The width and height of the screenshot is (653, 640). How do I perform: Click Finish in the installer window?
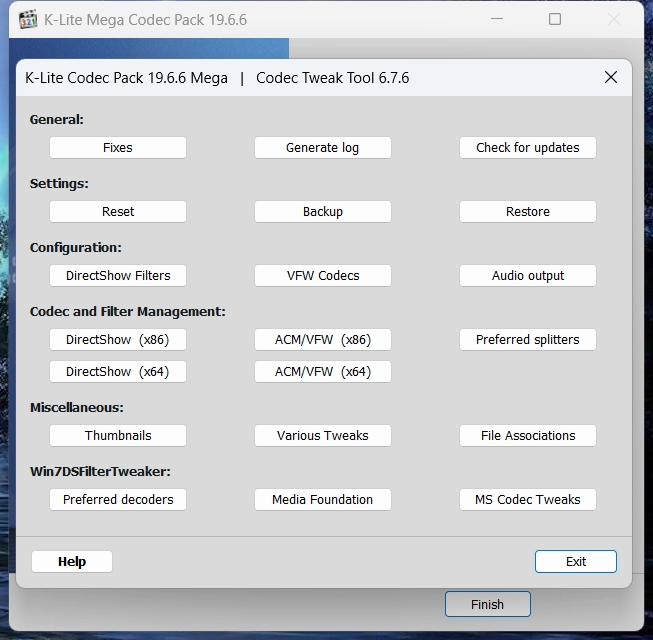[488, 604]
